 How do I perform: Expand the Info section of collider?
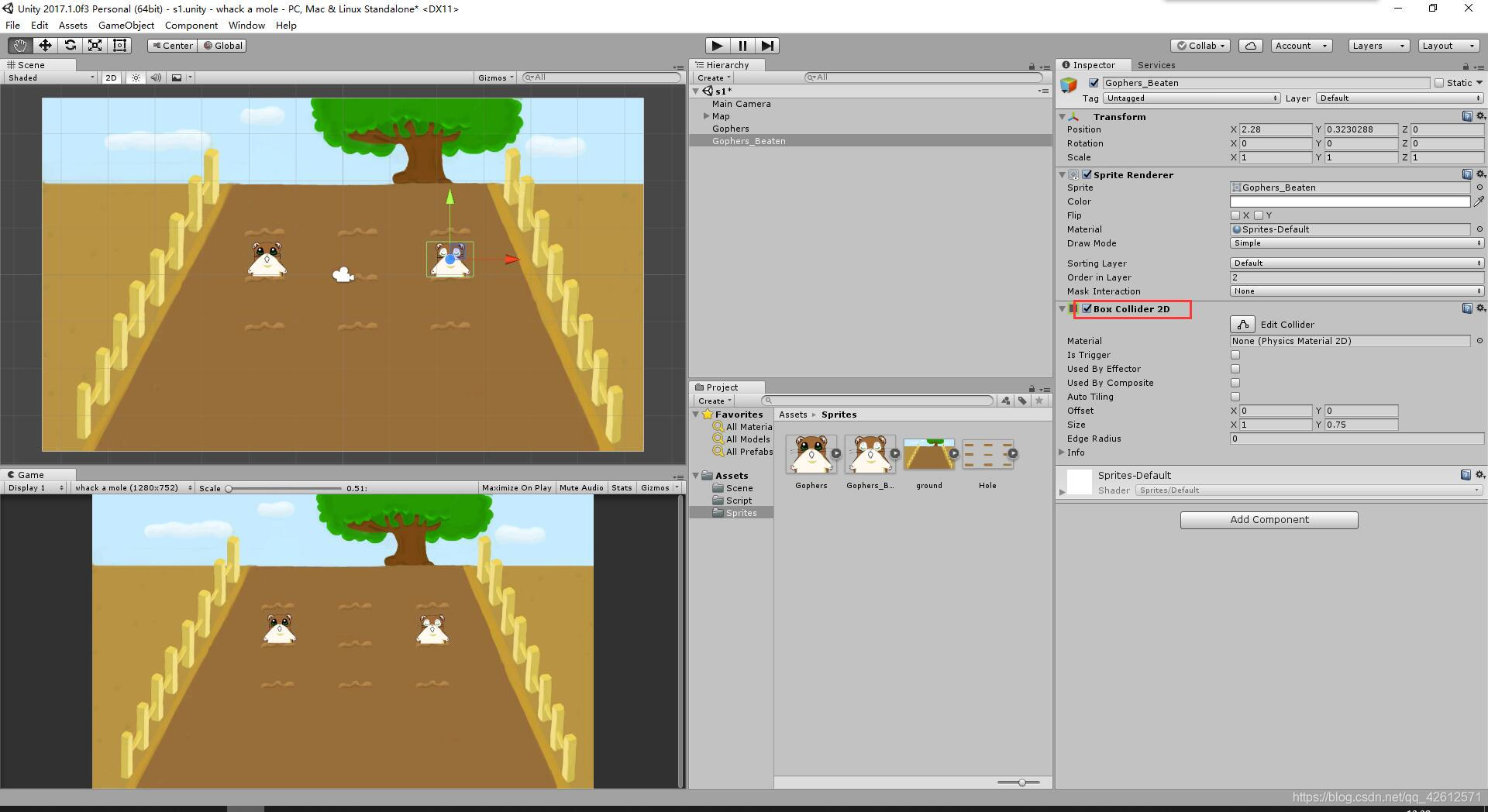click(x=1062, y=452)
